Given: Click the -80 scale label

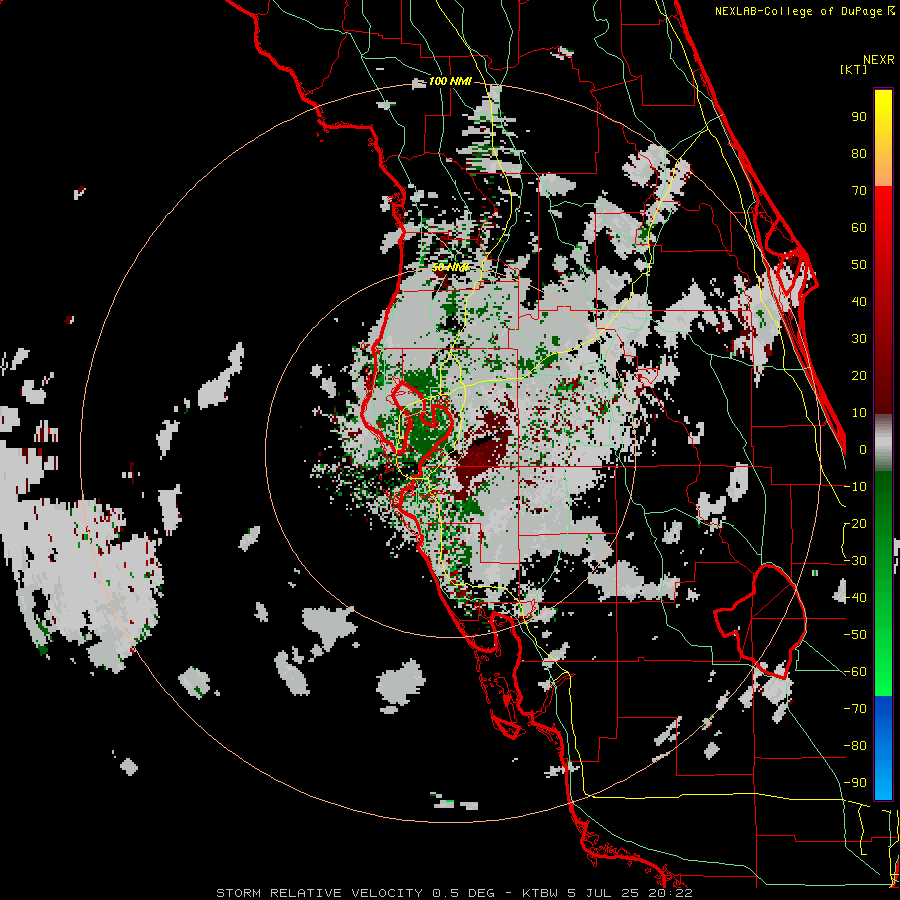Looking at the screenshot, I should coord(855,746).
